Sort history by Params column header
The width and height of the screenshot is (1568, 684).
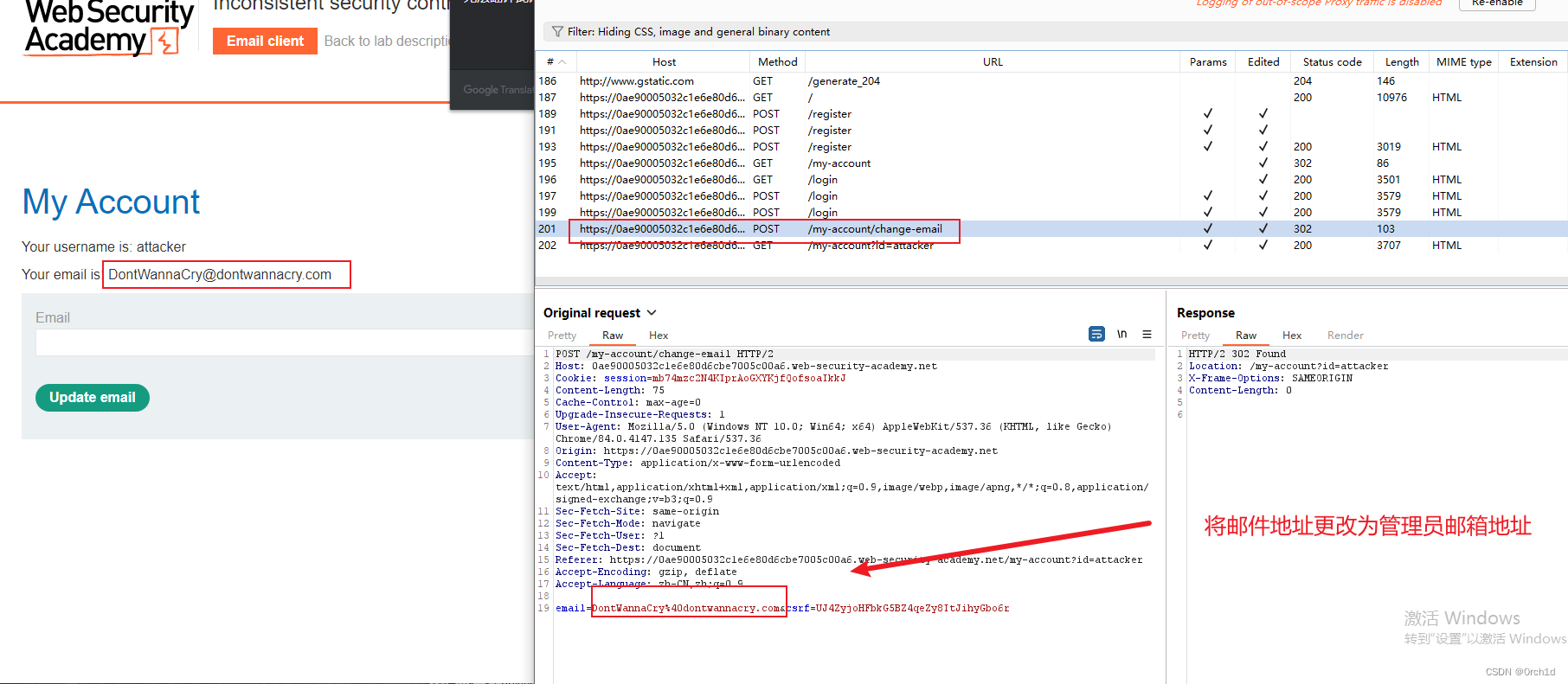pyautogui.click(x=1208, y=62)
